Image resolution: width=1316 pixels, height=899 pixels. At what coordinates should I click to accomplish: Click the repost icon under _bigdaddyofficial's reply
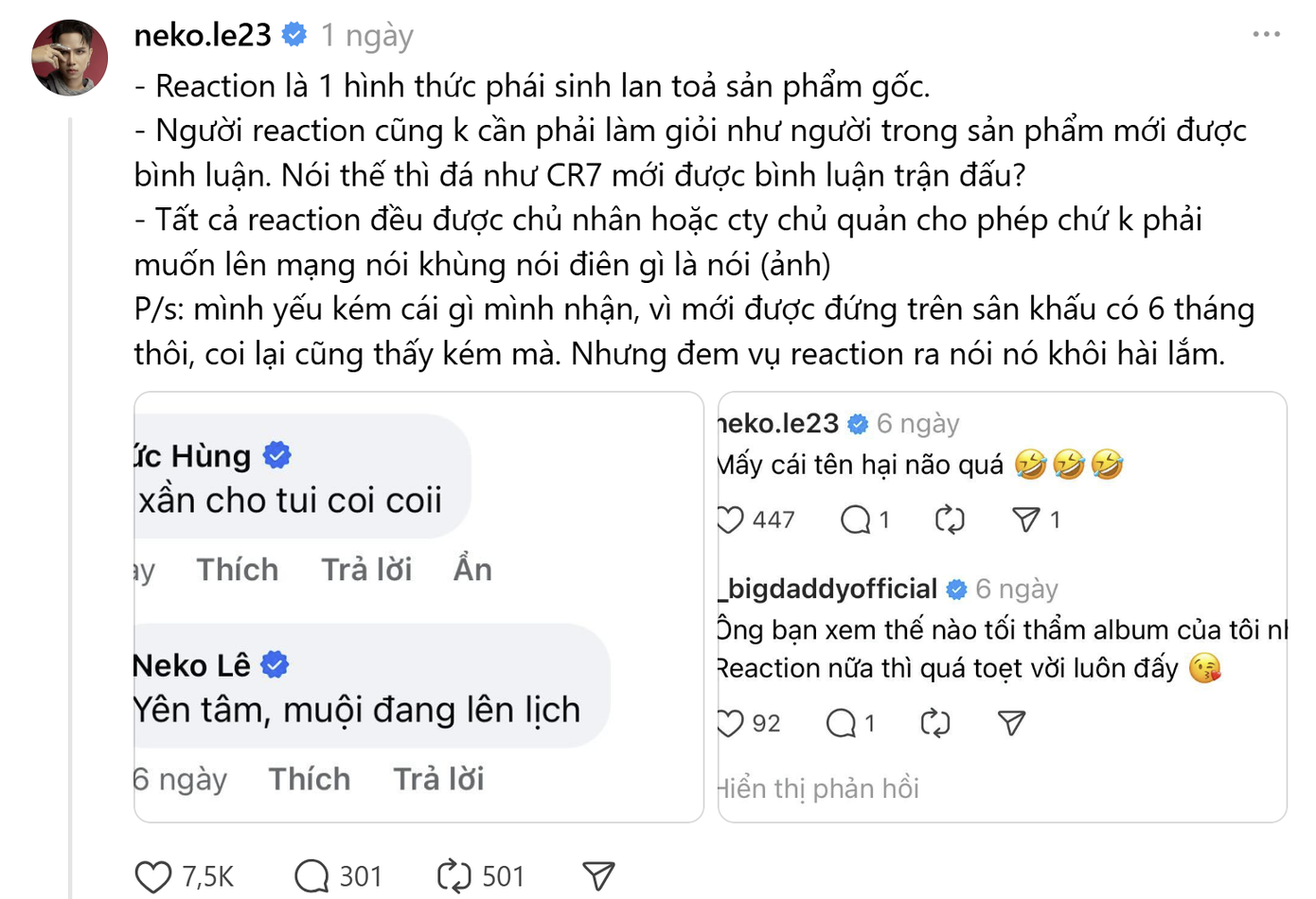[x=936, y=722]
